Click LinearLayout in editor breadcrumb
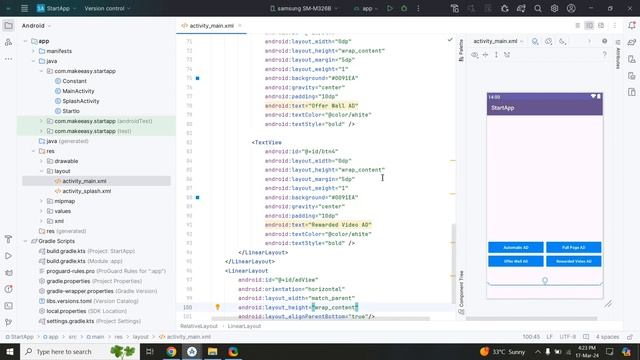Viewport: 640px width, 360px height. [x=244, y=326]
